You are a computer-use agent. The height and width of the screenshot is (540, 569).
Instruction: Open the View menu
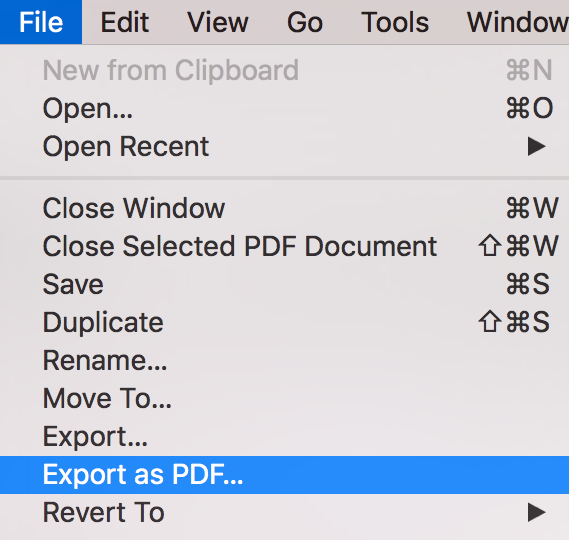click(218, 22)
